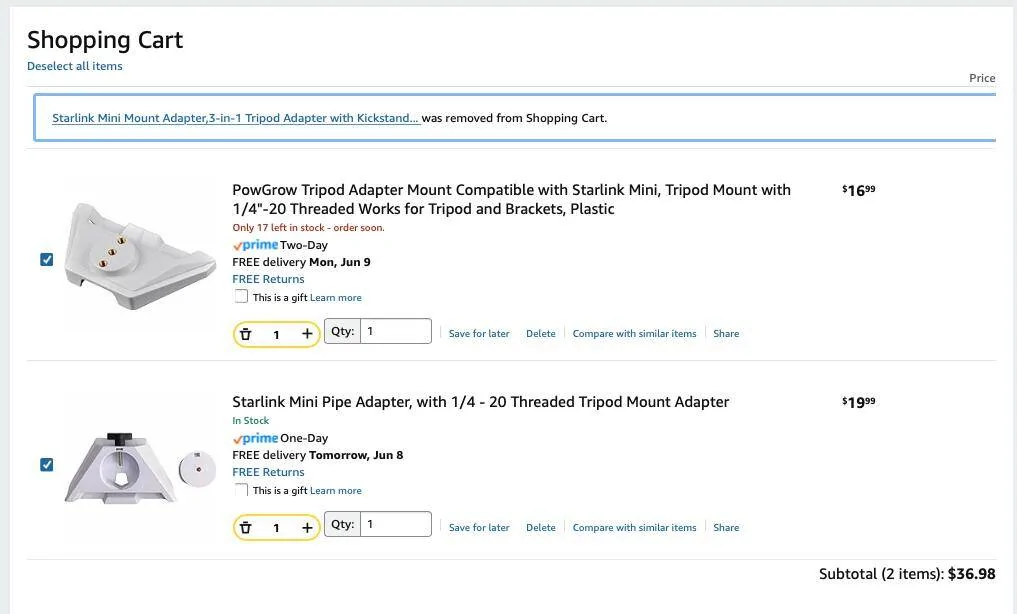
Task: Click the prime One-Day badge
Action: [280, 438]
